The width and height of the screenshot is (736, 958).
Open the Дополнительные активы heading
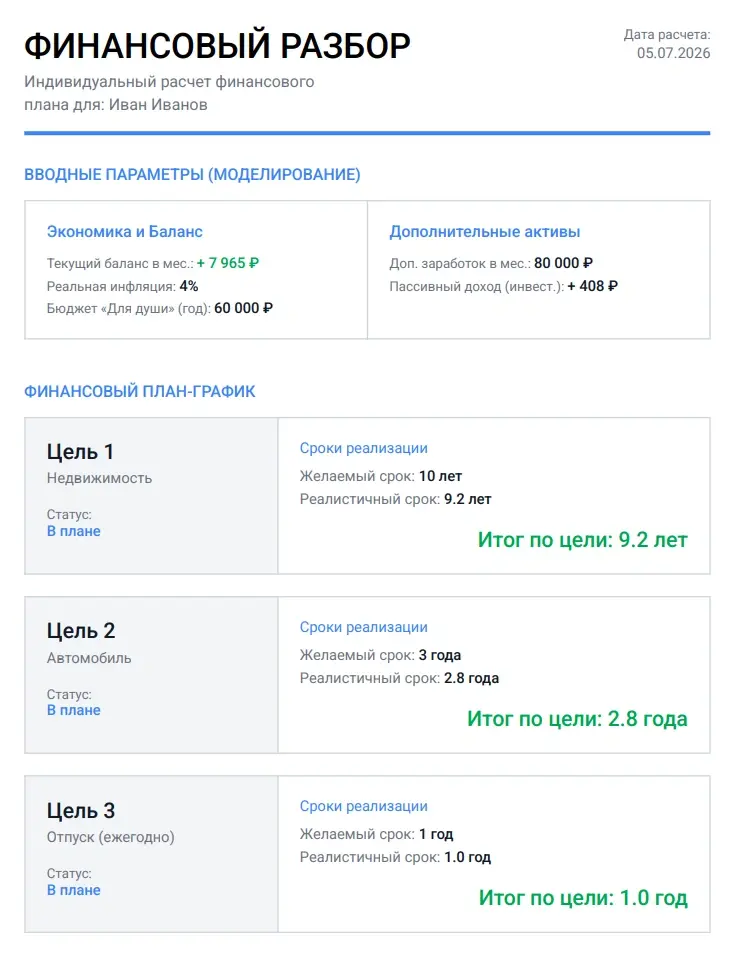[x=485, y=232]
